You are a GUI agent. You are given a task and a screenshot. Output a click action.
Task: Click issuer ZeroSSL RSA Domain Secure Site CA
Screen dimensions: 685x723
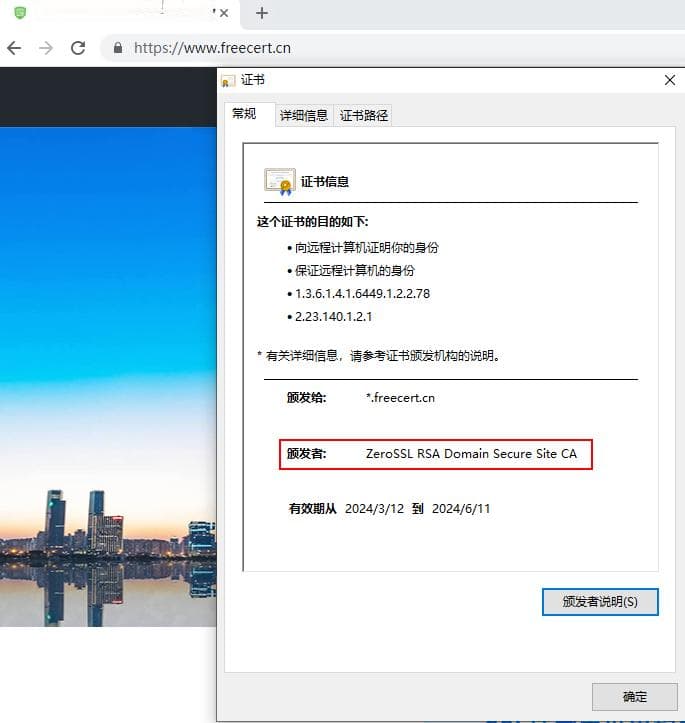pyautogui.click(x=471, y=454)
